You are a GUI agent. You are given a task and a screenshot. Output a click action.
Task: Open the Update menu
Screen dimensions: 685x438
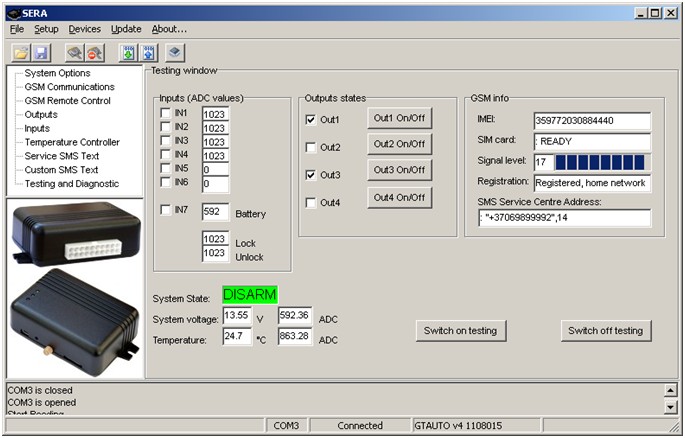[126, 29]
